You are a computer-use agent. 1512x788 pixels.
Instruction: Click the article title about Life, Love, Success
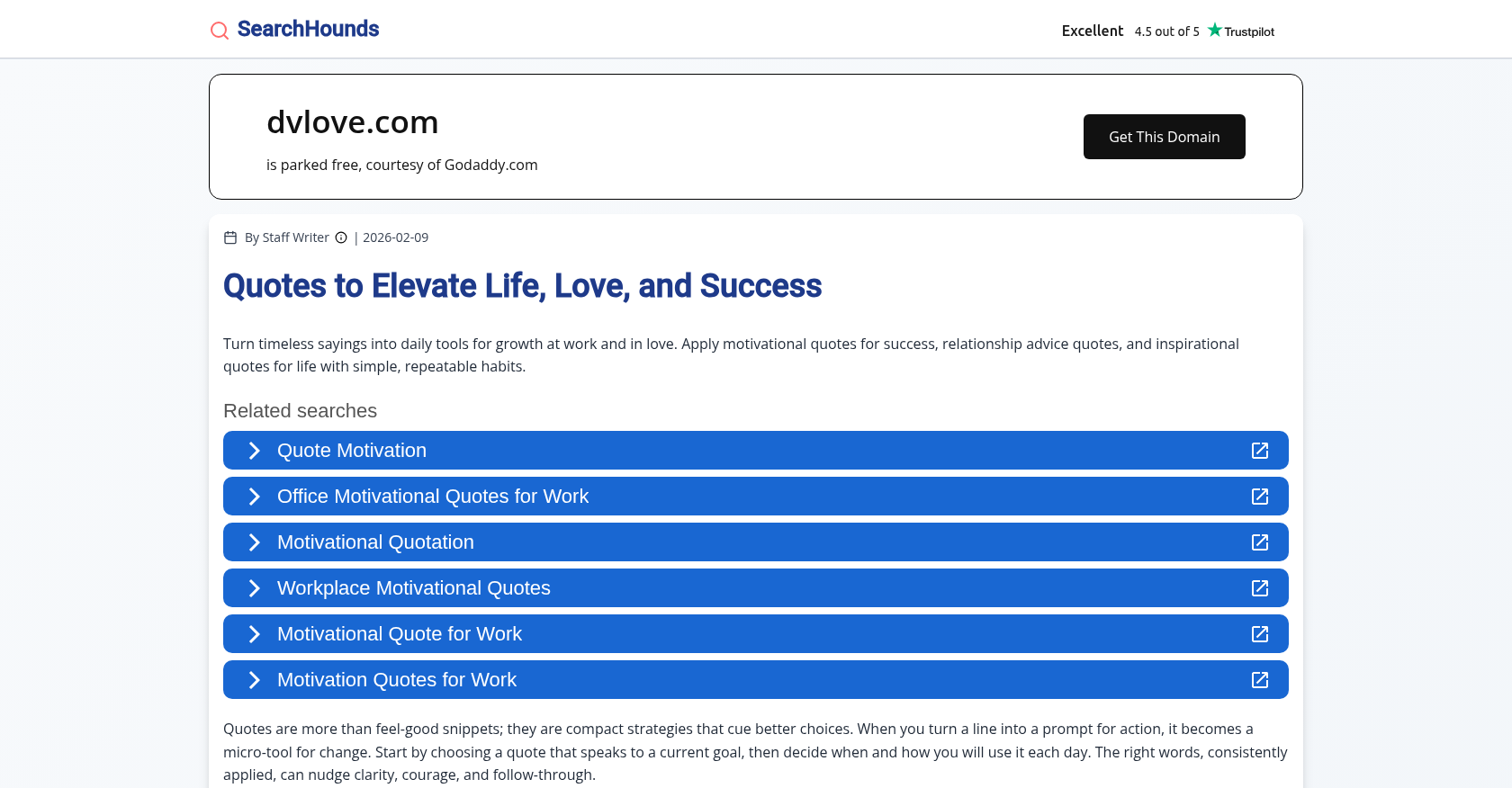click(x=522, y=286)
